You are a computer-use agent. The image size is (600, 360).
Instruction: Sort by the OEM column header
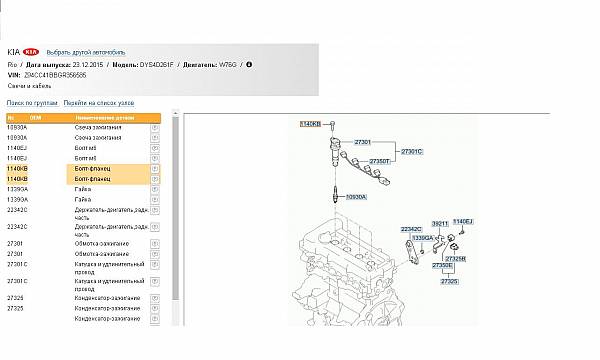click(35, 118)
